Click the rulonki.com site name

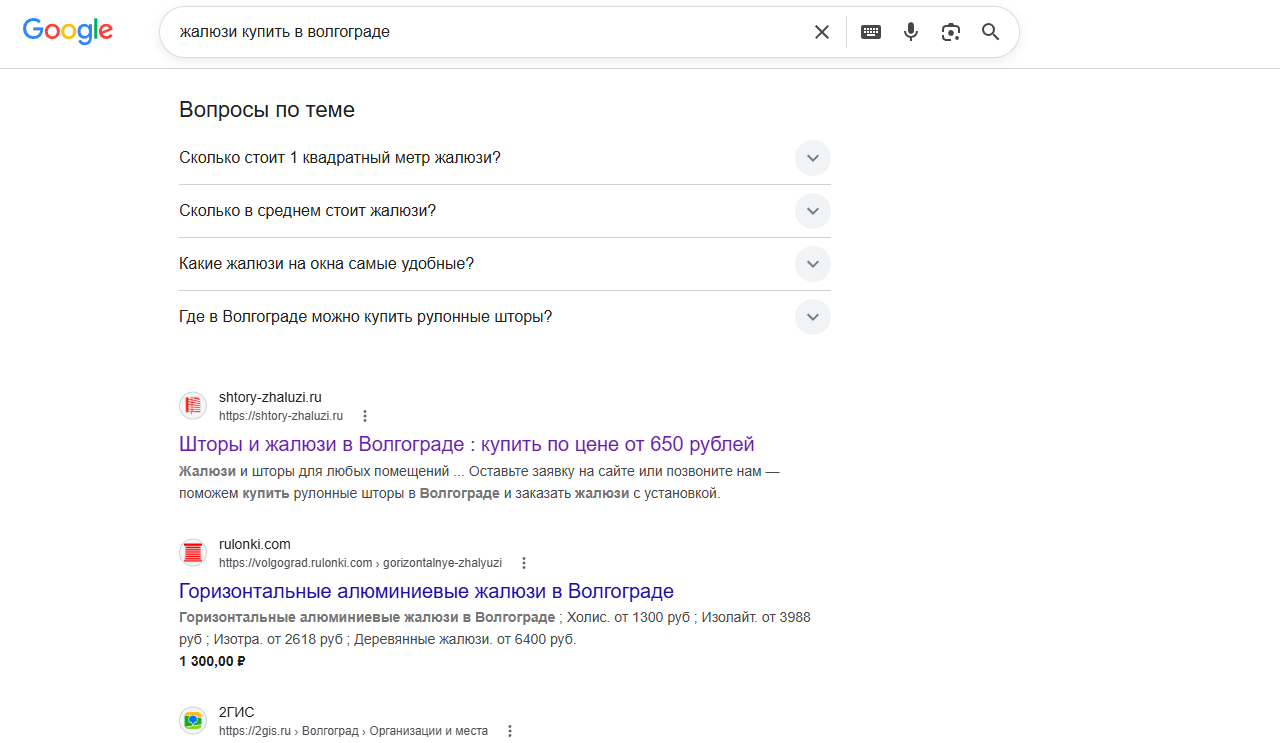point(255,544)
